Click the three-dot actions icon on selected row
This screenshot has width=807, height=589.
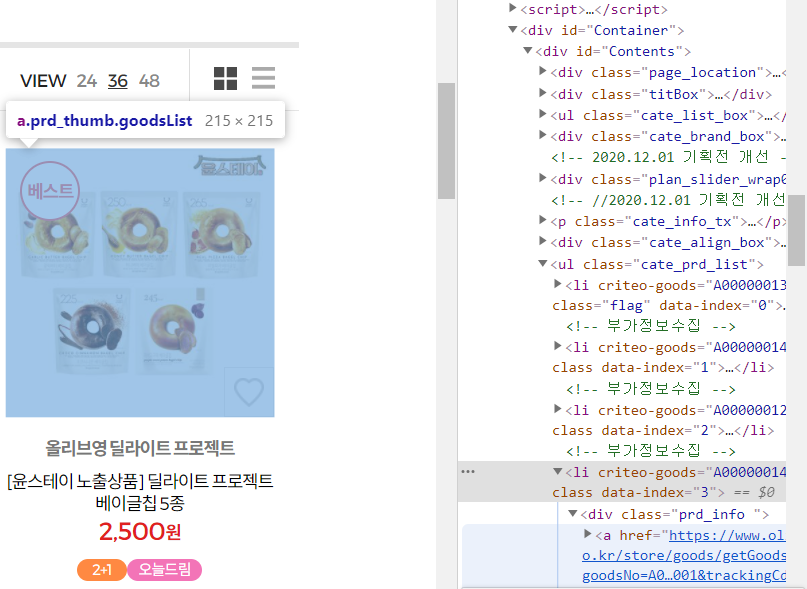(468, 472)
